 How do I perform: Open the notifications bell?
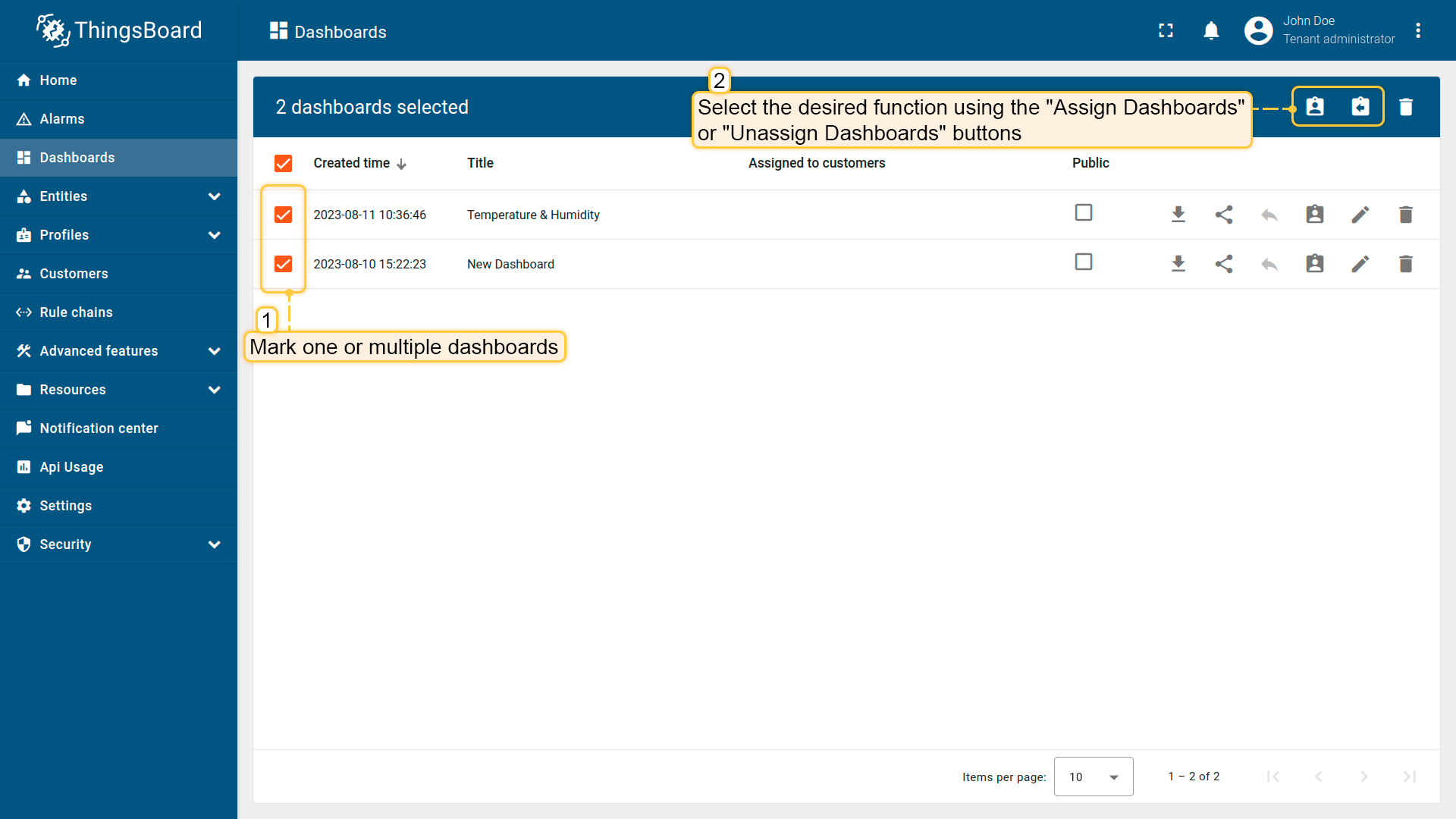[1211, 31]
